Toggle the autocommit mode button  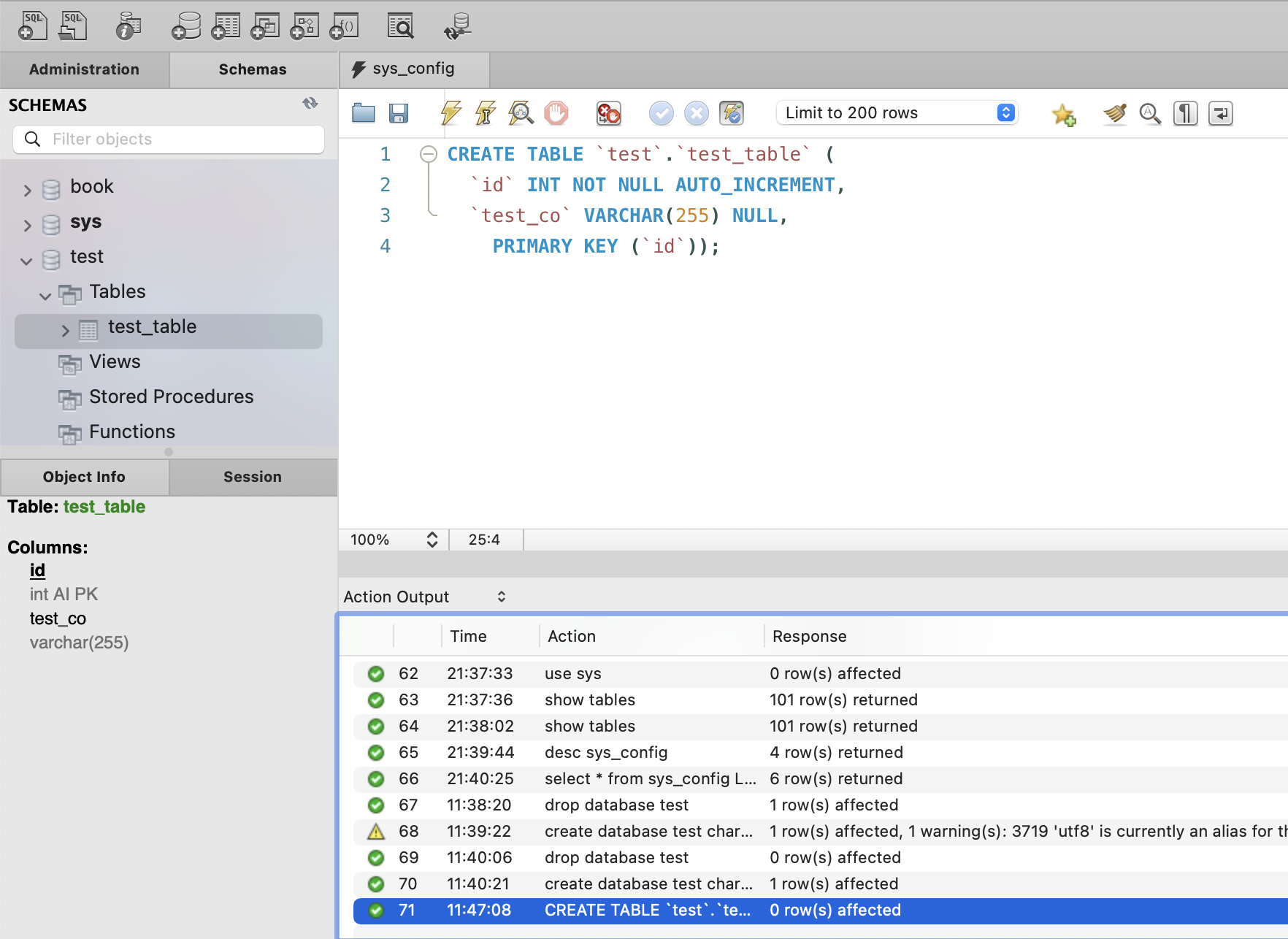731,113
